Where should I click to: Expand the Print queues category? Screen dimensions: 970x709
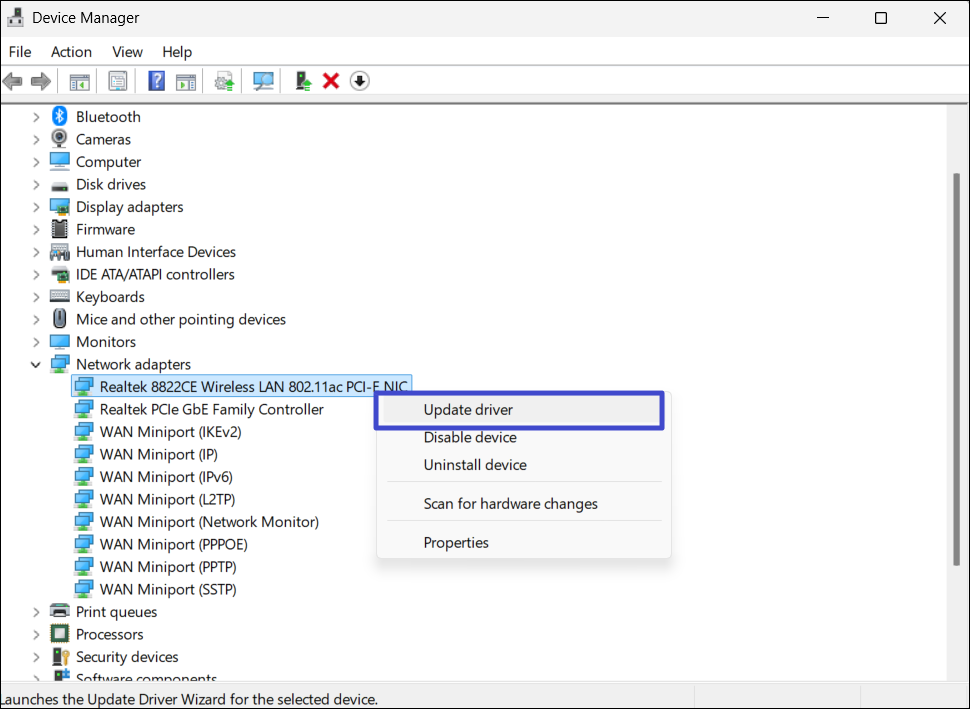click(36, 612)
